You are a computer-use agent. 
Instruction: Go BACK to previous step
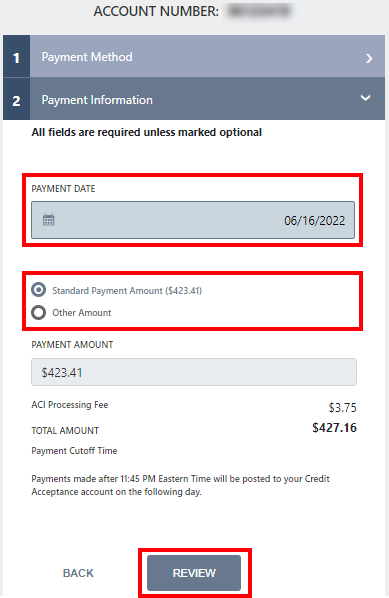pos(78,573)
